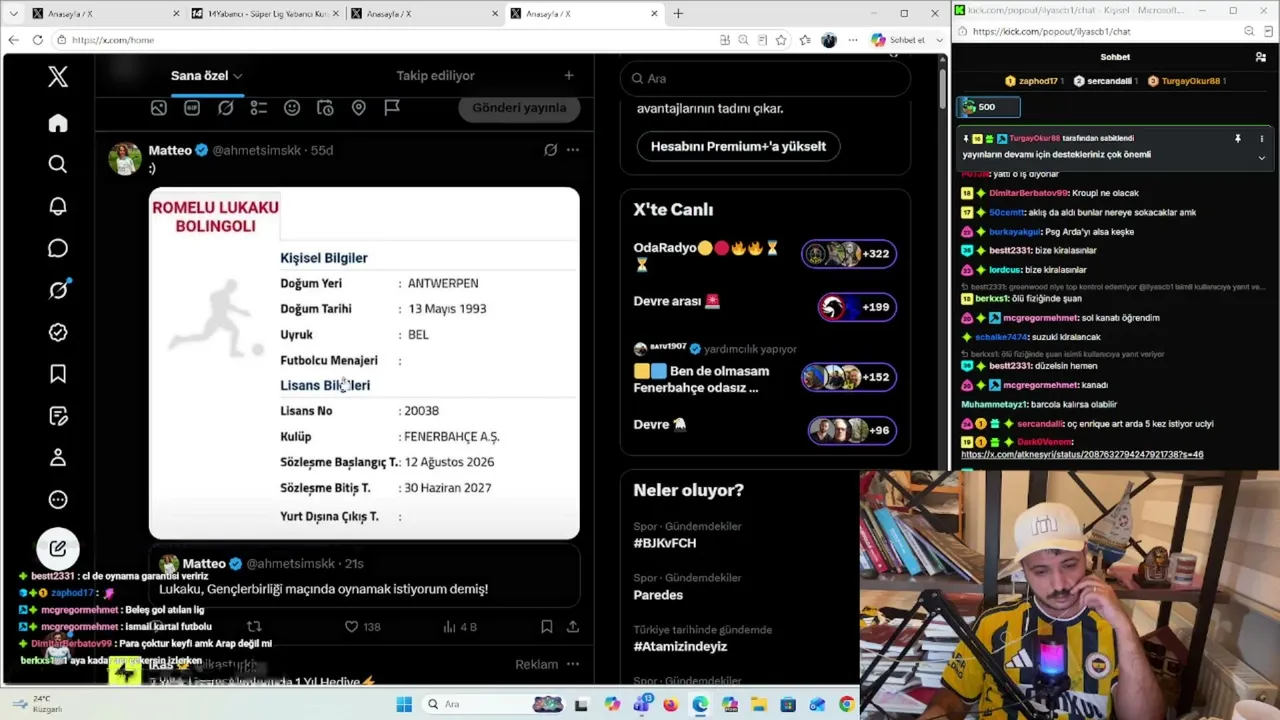Image resolution: width=1280 pixels, height=720 pixels.
Task: Open Matteo's profile avatar on the post
Action: [125, 159]
